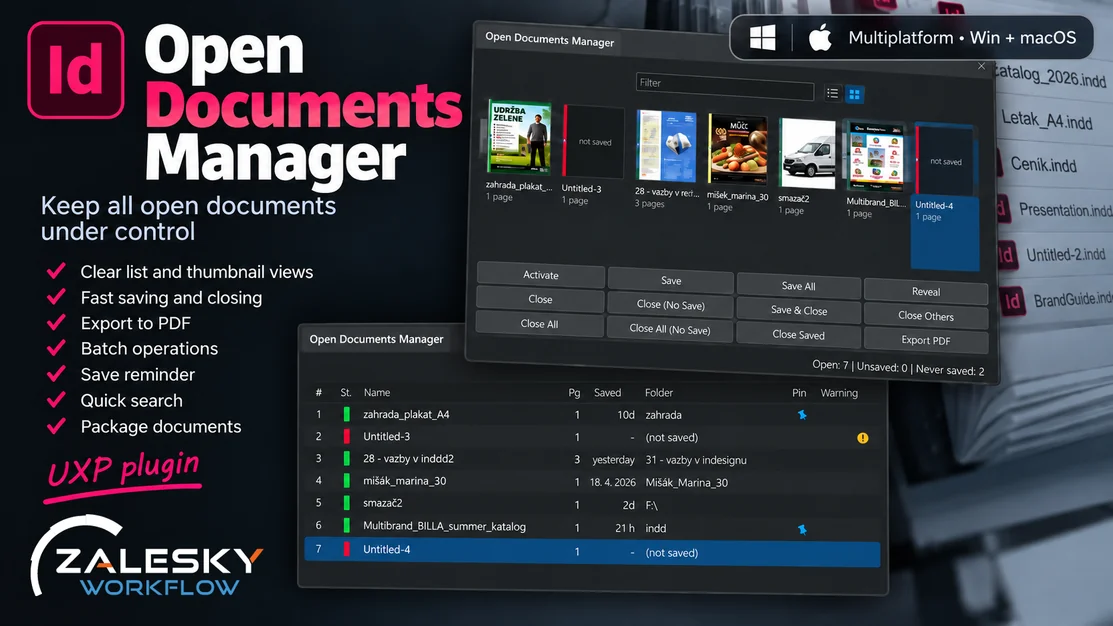Click the Save button

(671, 280)
